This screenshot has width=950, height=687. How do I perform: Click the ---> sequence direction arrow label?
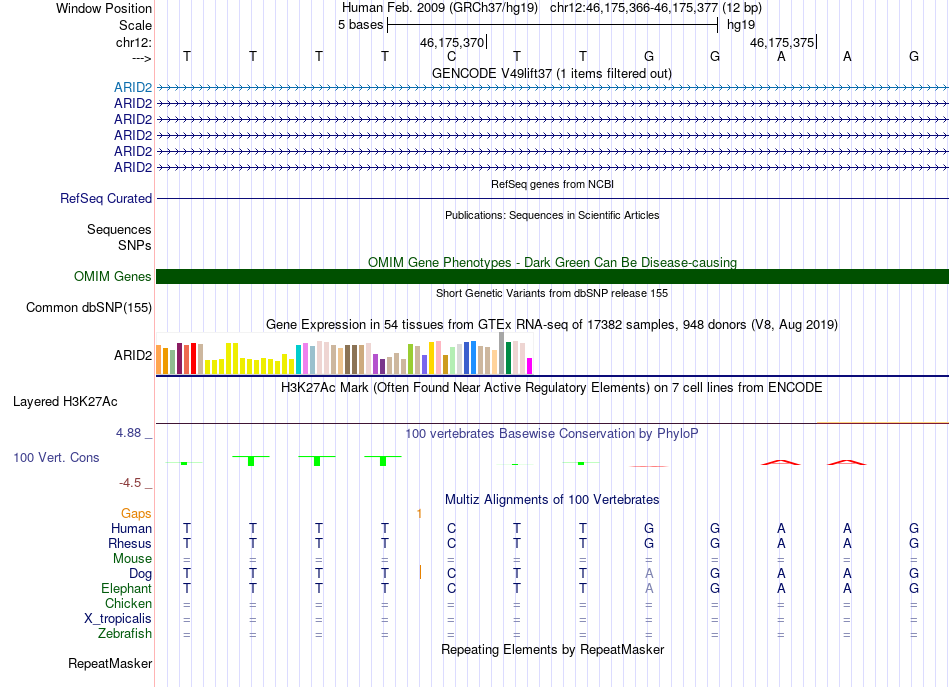pyautogui.click(x=141, y=58)
